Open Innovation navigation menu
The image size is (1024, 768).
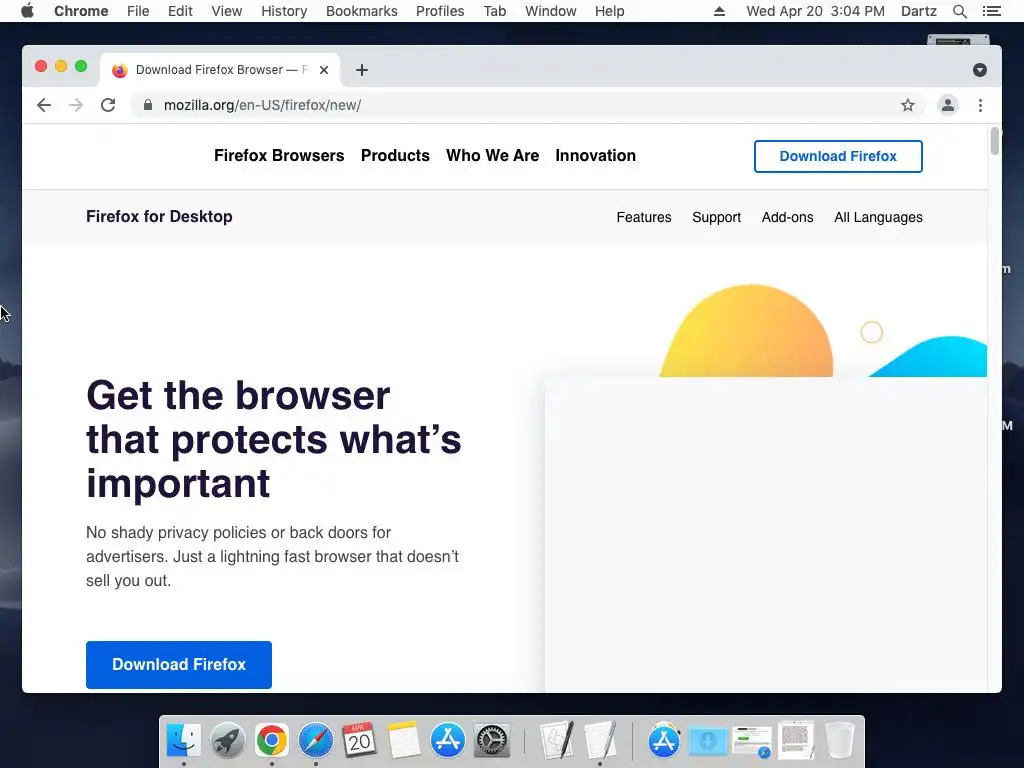tap(596, 155)
